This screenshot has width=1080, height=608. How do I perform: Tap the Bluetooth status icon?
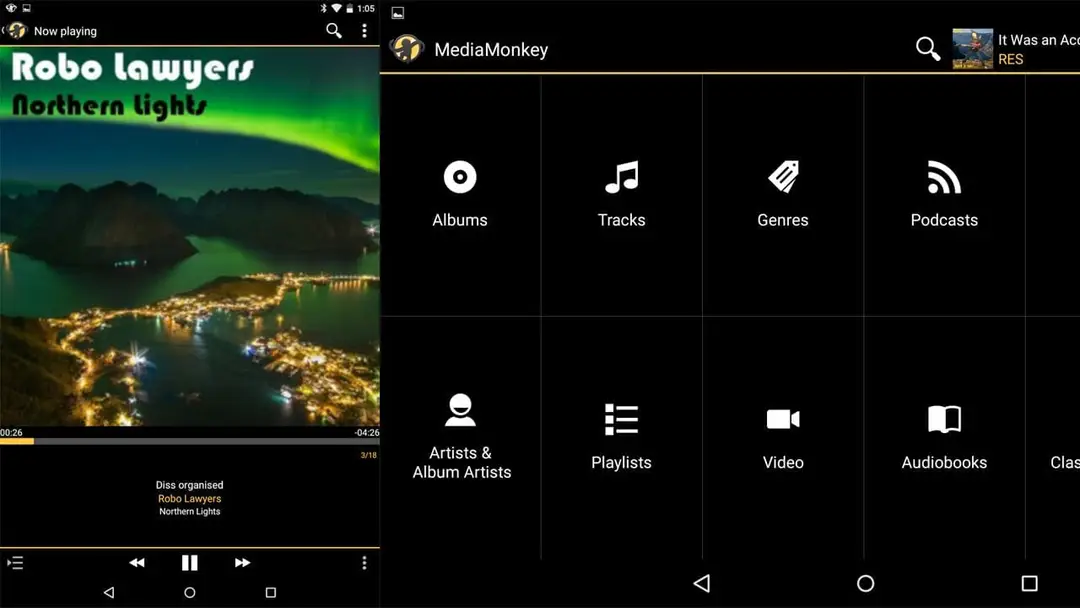[x=323, y=8]
